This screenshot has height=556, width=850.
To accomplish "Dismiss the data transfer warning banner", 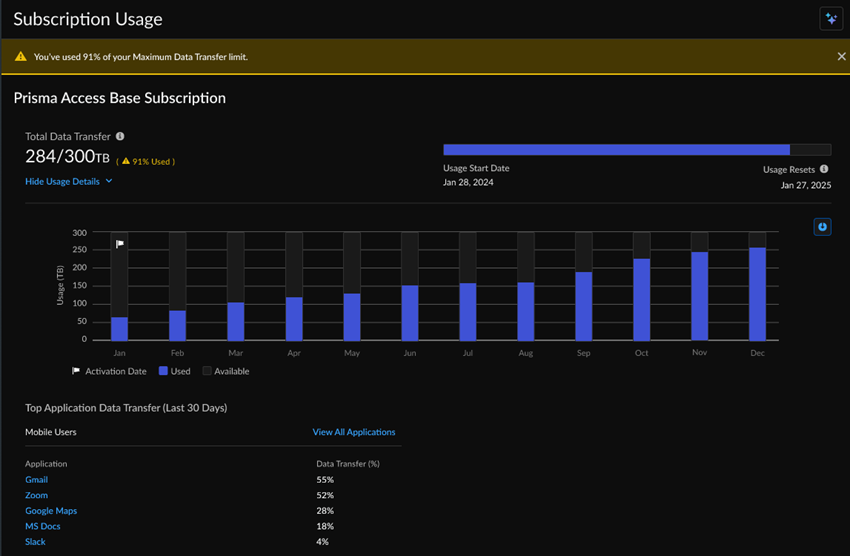I will (x=841, y=57).
